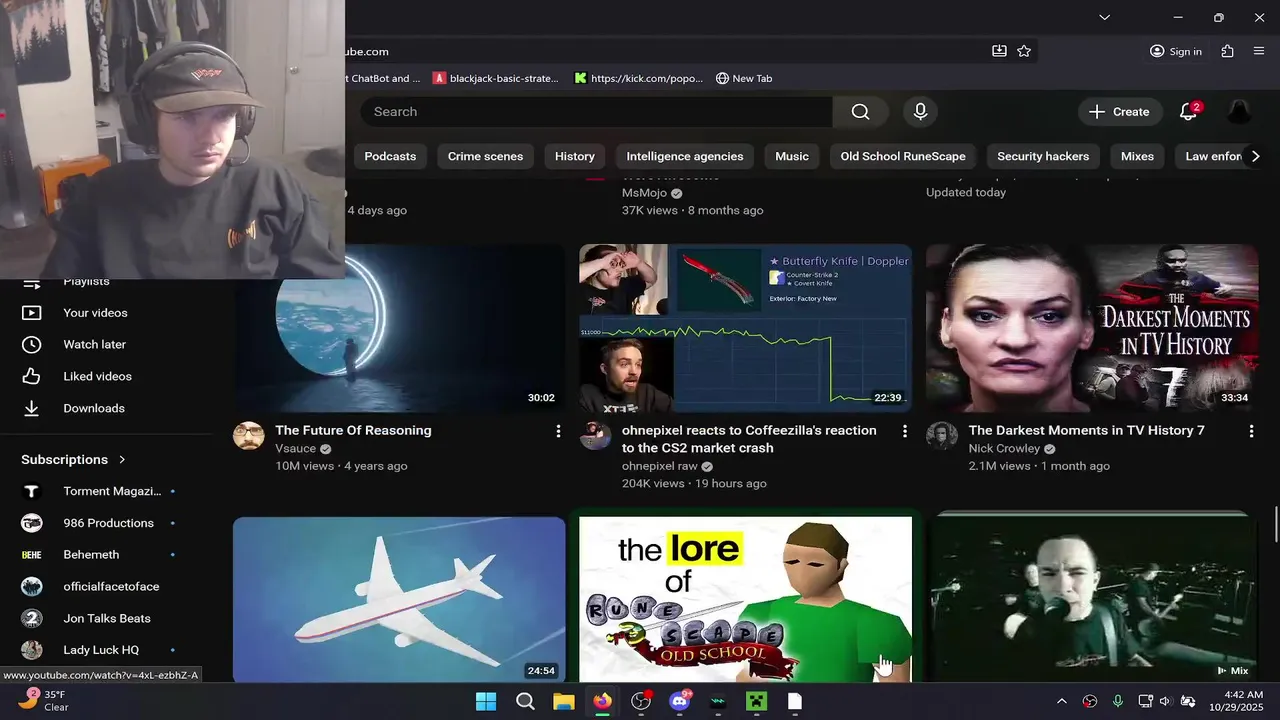Viewport: 1280px width, 720px height.
Task: Select the Mixes filter chip
Action: (x=1137, y=156)
